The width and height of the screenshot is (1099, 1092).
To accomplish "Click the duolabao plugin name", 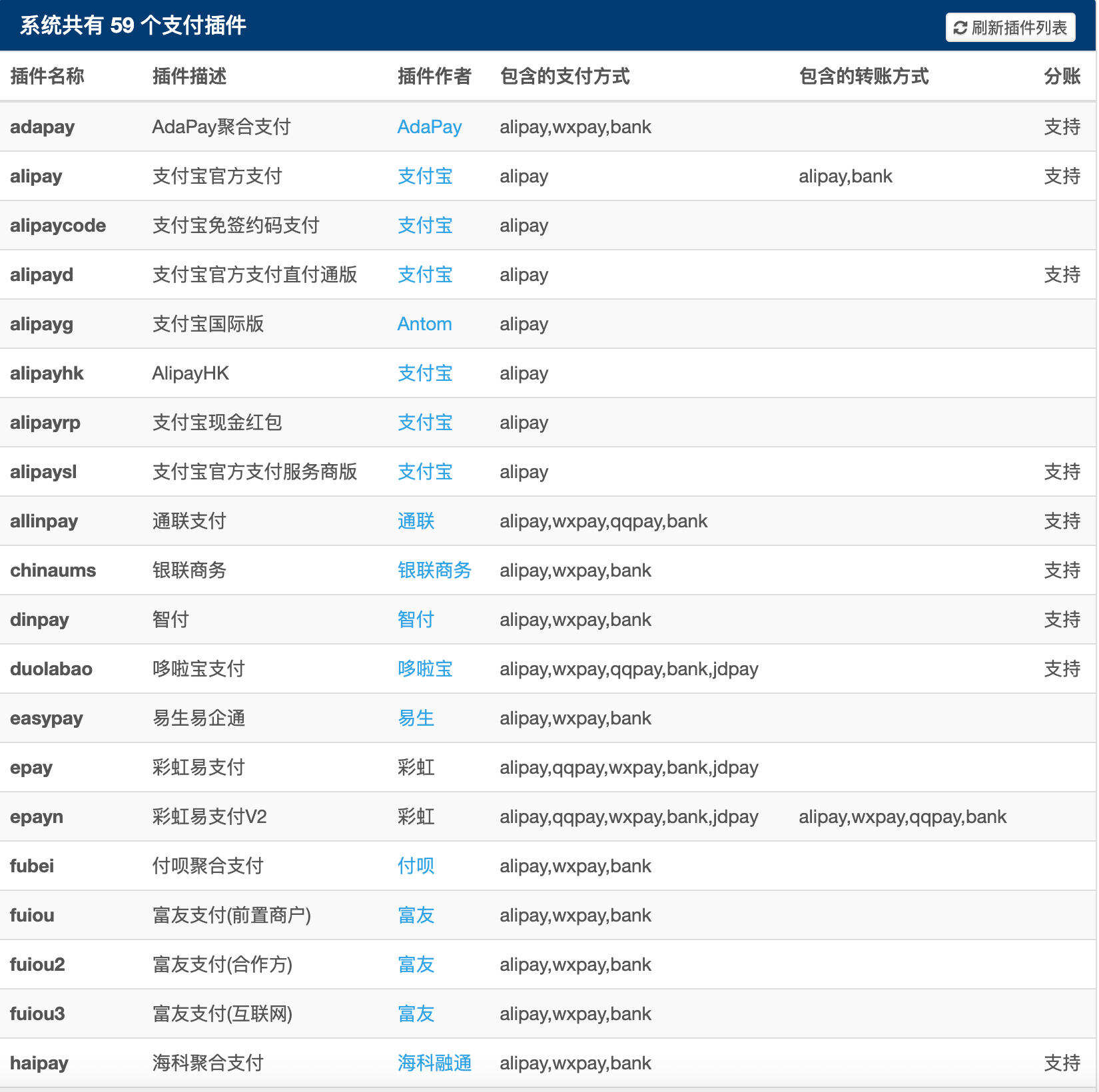I will pos(51,669).
